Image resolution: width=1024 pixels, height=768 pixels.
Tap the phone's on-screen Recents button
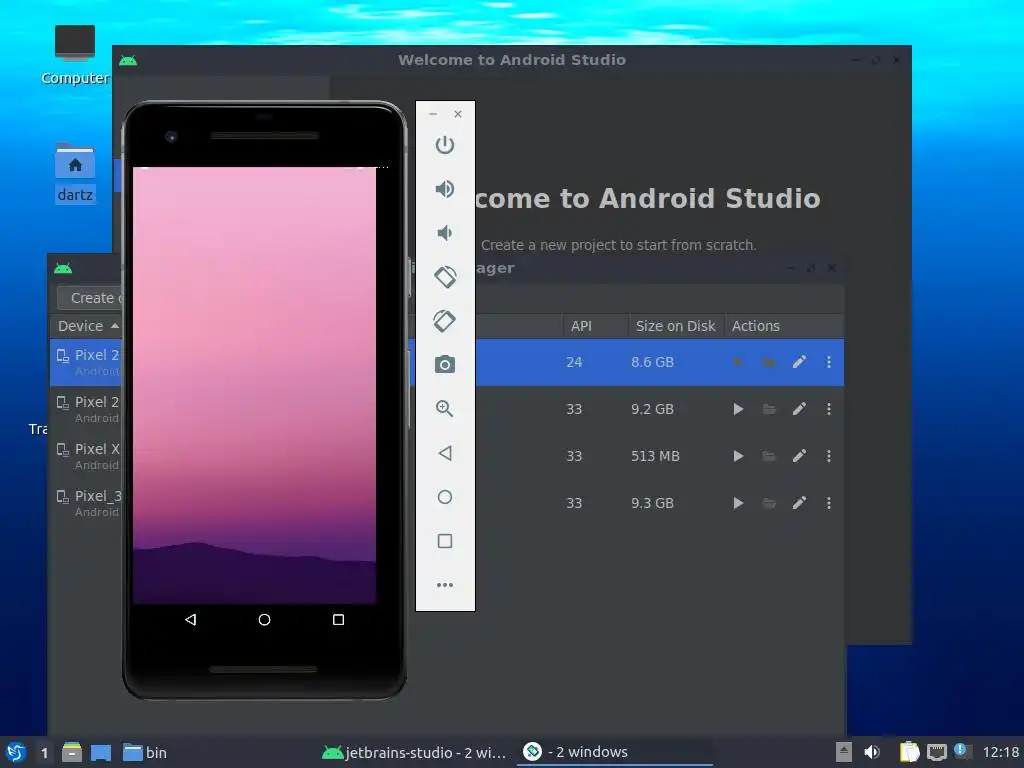pyautogui.click(x=338, y=619)
